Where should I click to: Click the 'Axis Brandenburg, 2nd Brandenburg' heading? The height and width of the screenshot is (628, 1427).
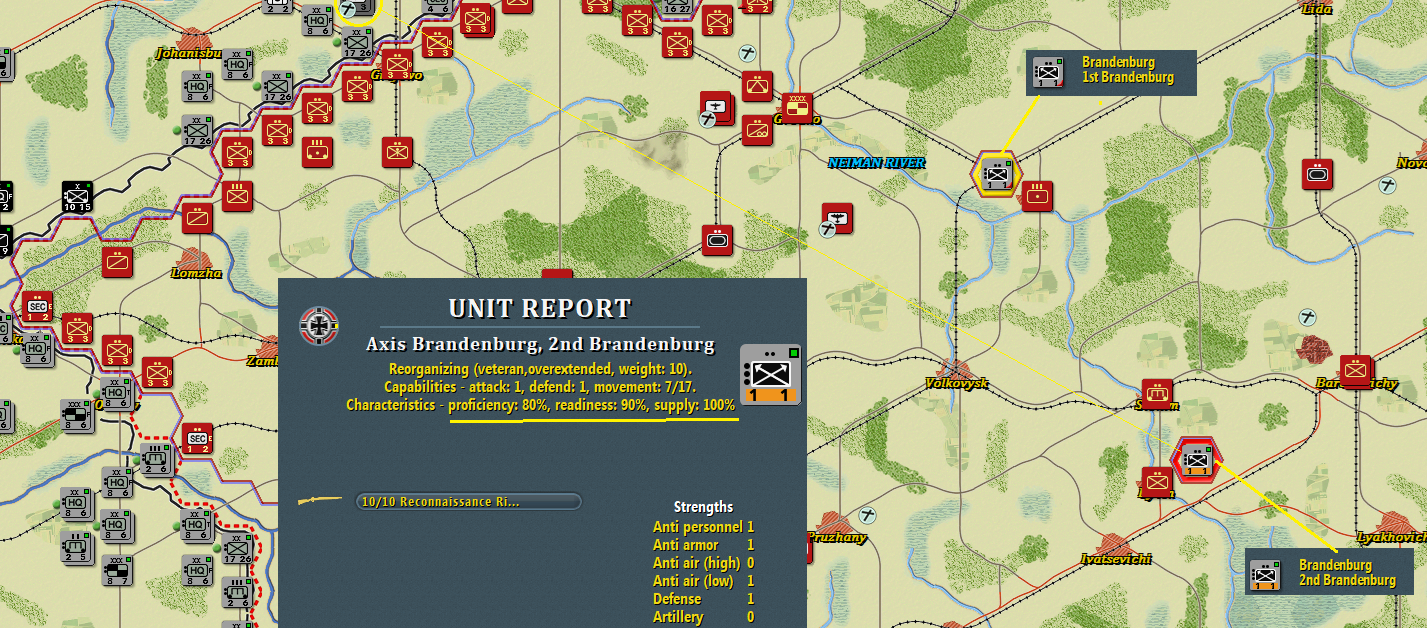pyautogui.click(x=540, y=344)
